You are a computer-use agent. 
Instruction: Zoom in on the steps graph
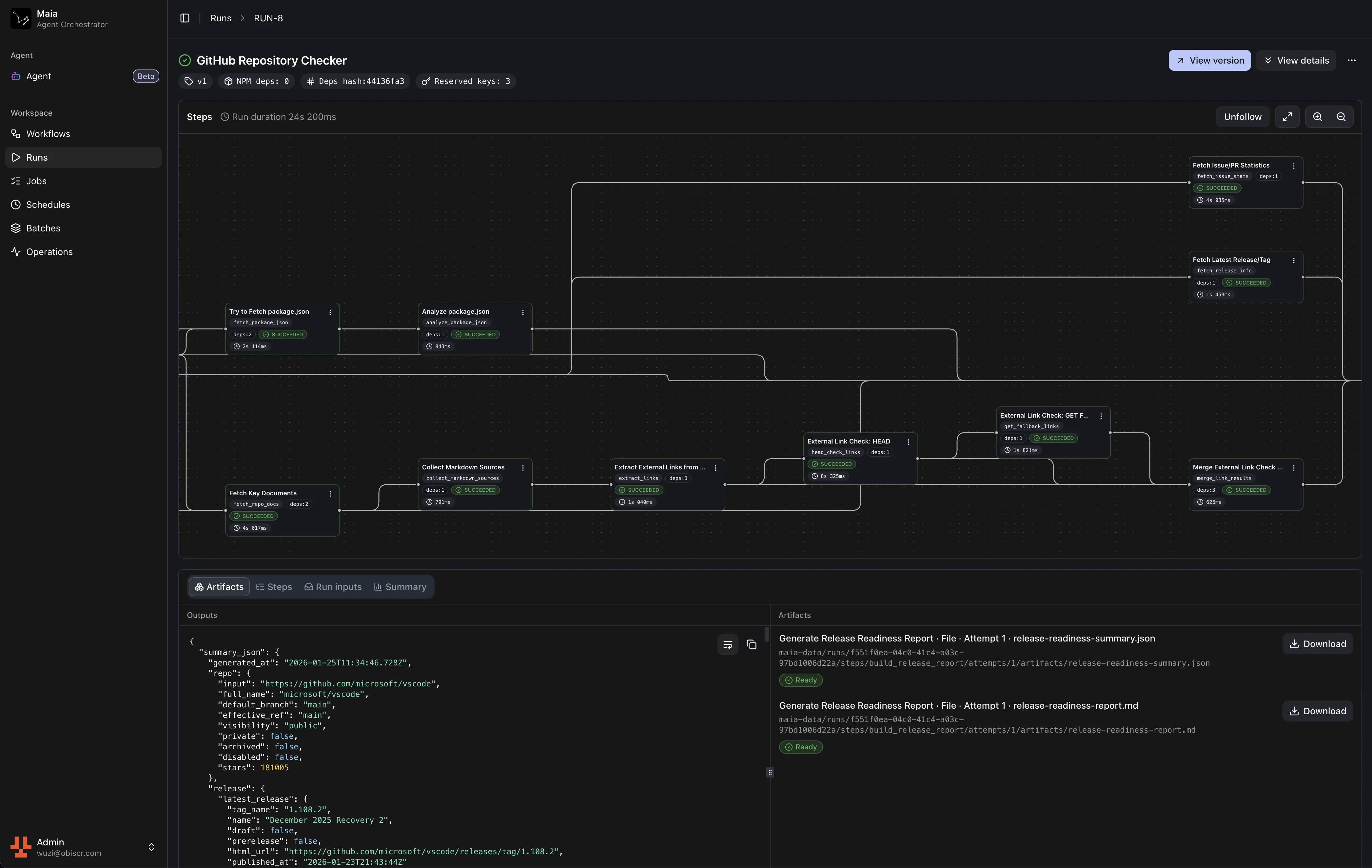coord(1317,117)
